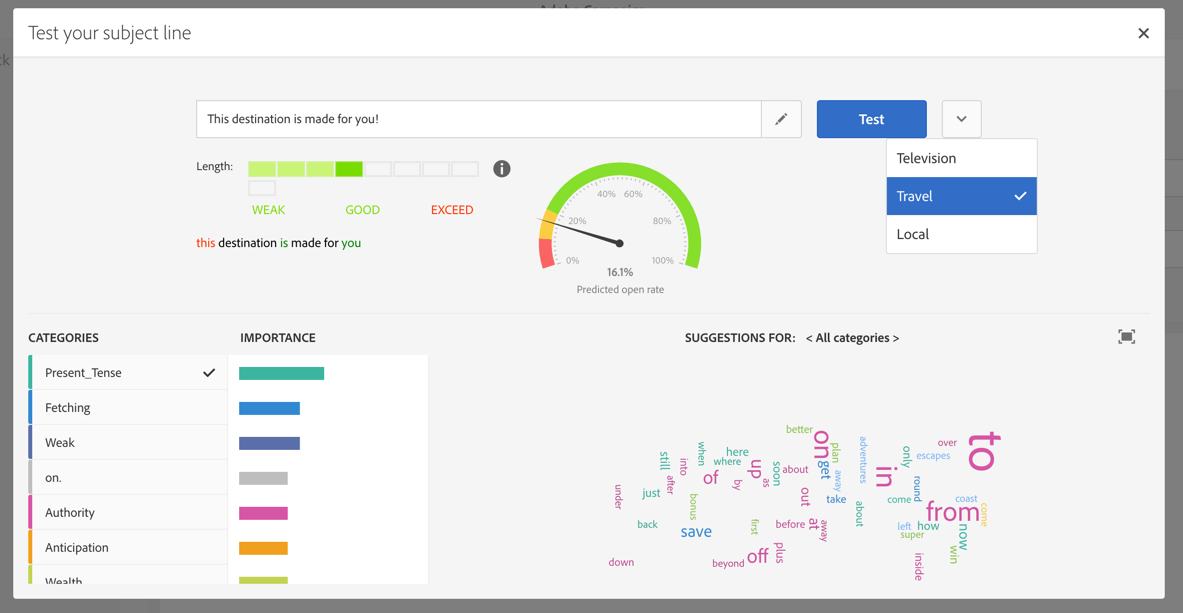Screen dimensions: 1183x613
Task: Click the word 'from' in the word cloud
Action: tap(952, 512)
